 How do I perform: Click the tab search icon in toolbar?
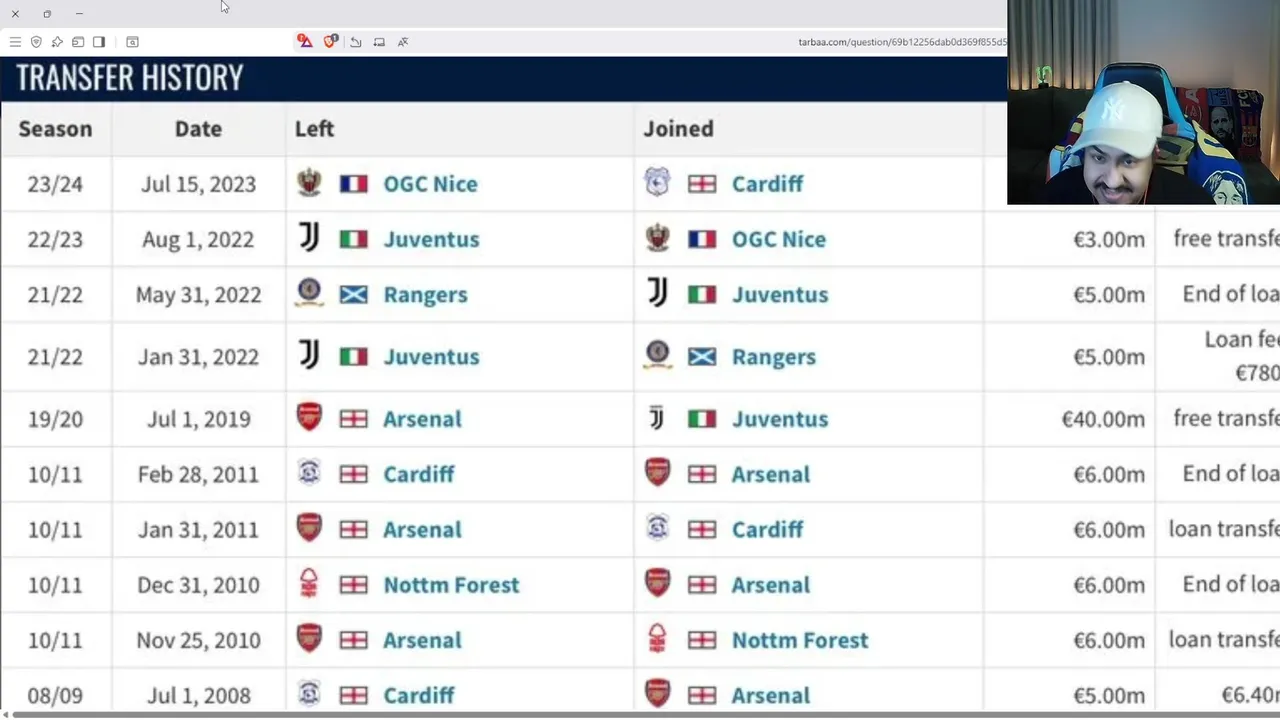coord(132,42)
